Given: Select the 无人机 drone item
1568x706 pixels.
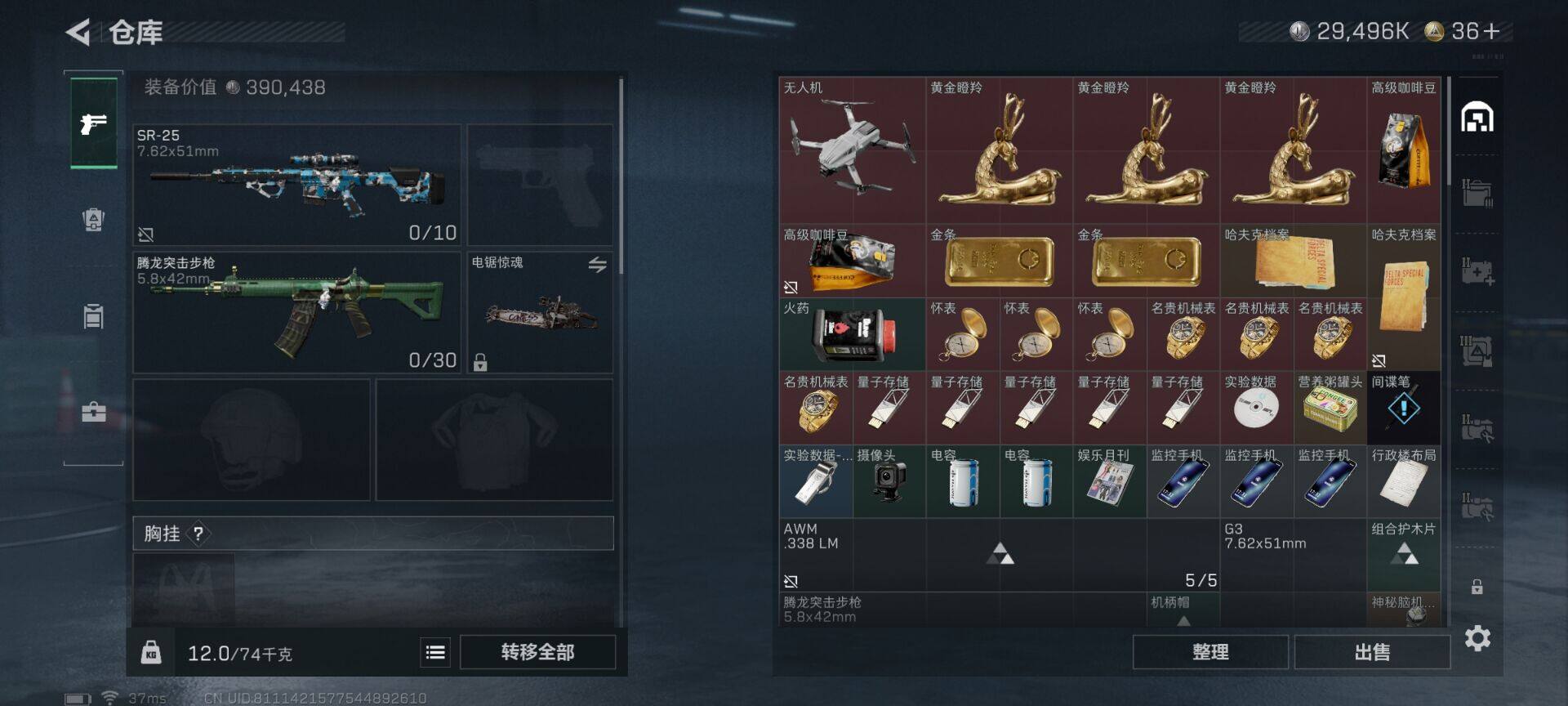Looking at the screenshot, I should pos(853,150).
